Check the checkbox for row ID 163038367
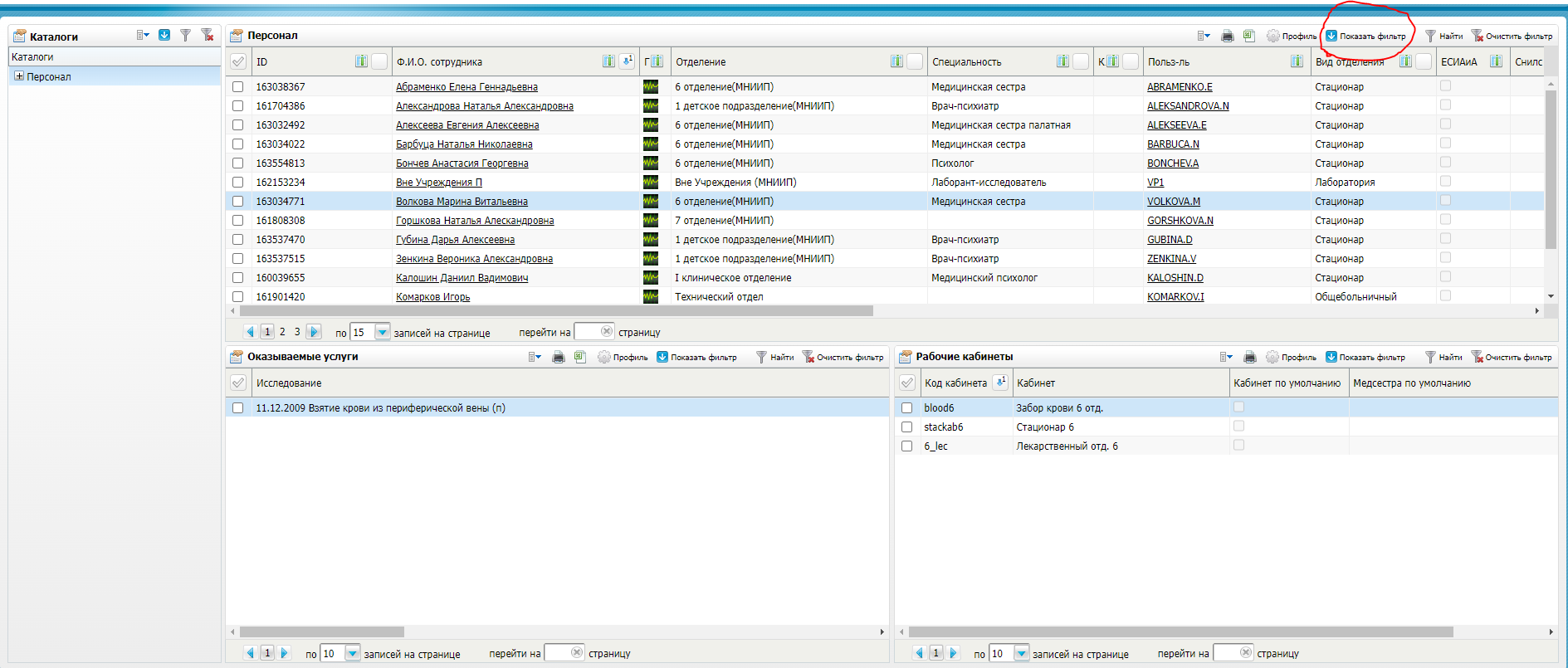The image size is (1568, 668). [238, 87]
